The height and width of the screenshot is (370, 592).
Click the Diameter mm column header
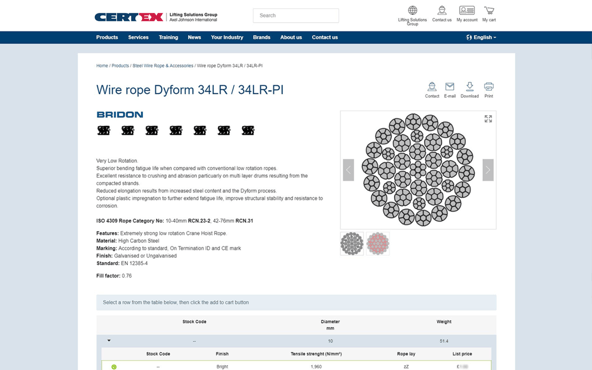(x=330, y=325)
